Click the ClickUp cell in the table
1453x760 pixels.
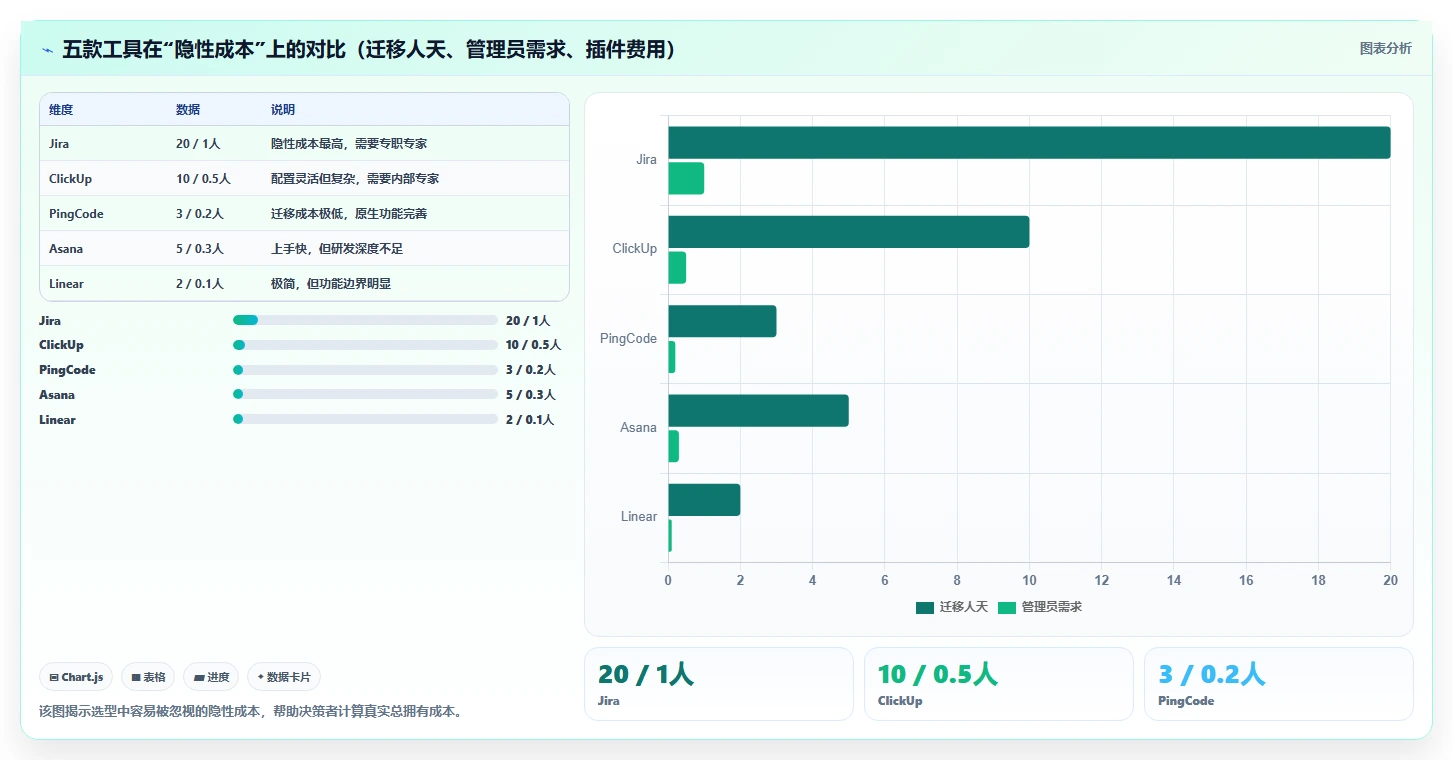[x=70, y=179]
